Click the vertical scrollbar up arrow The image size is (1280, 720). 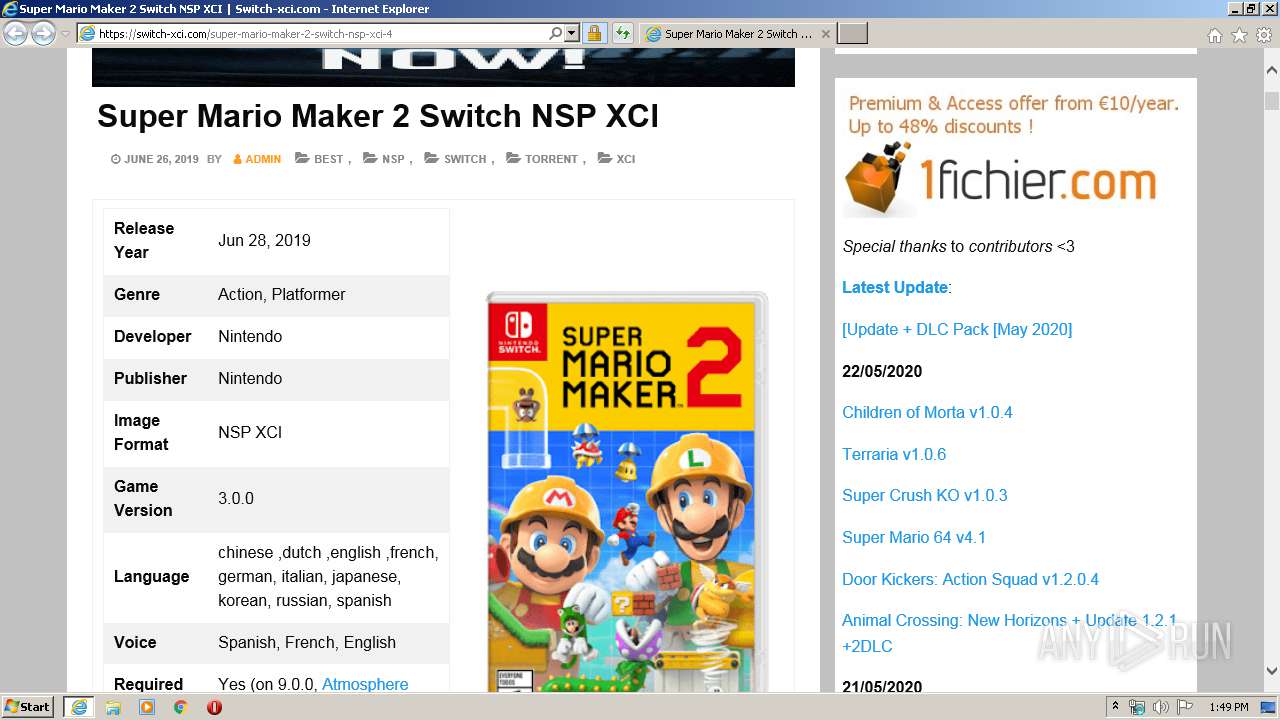coord(1271,71)
